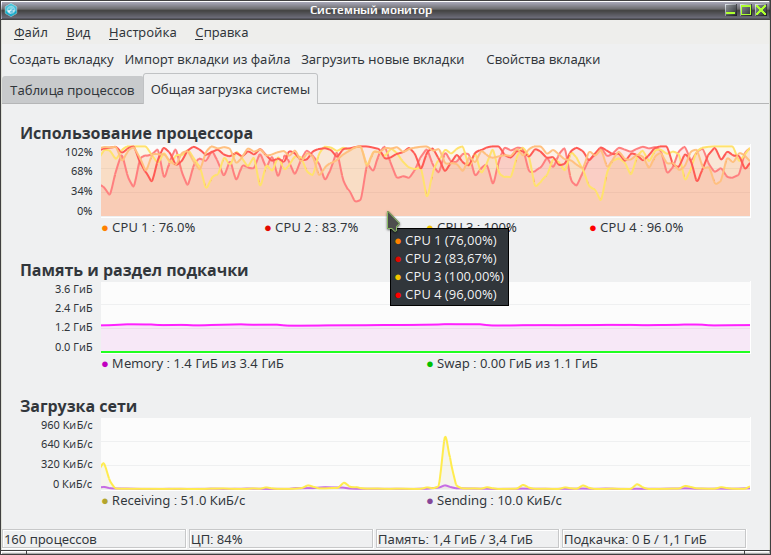The width and height of the screenshot is (771, 555).
Task: Open the Настройка menu
Action: pyautogui.click(x=143, y=33)
